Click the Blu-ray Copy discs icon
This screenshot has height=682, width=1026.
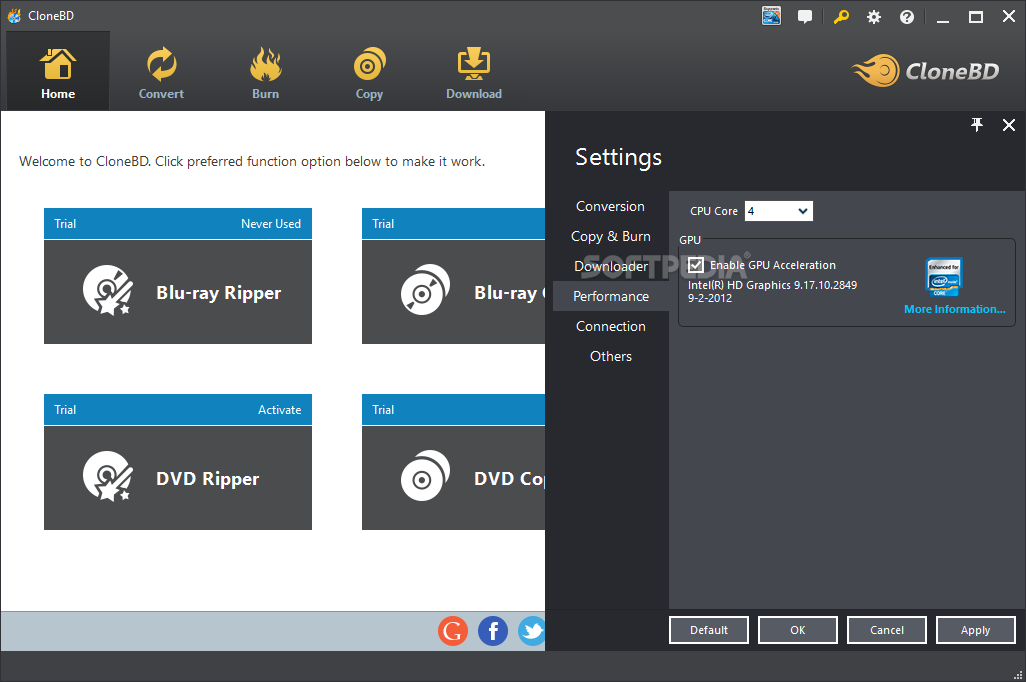(425, 290)
